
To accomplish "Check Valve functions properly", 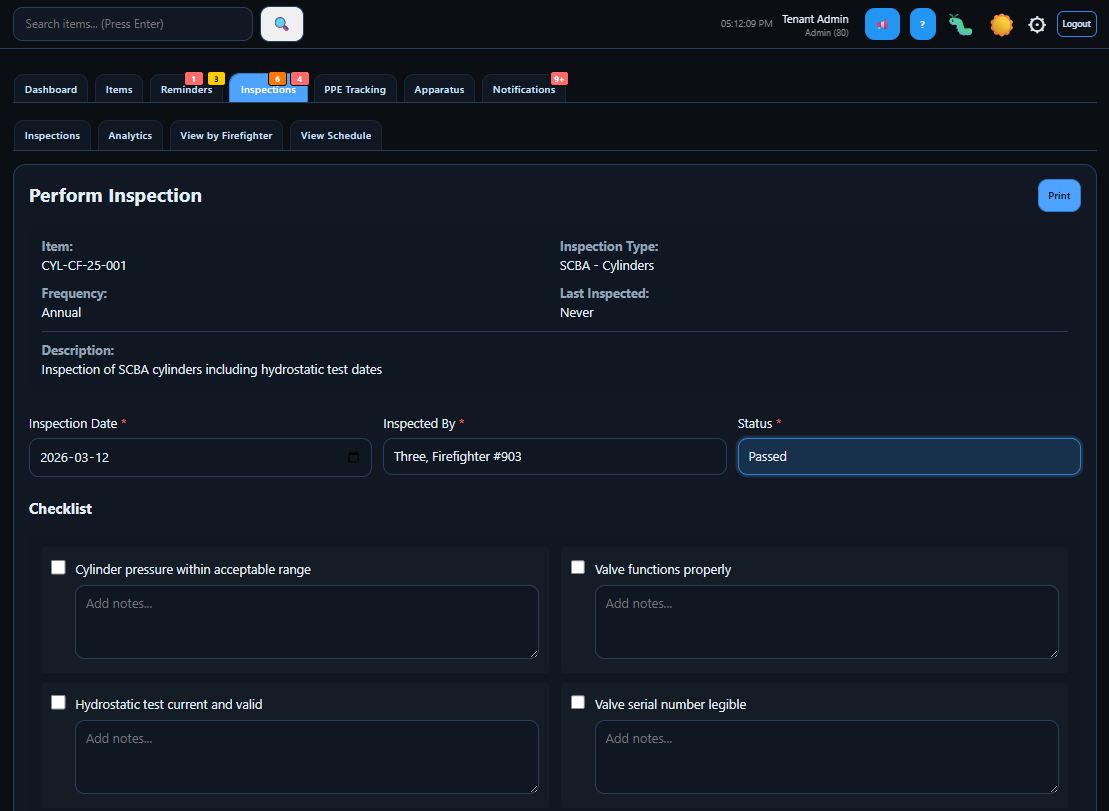I will tap(578, 566).
